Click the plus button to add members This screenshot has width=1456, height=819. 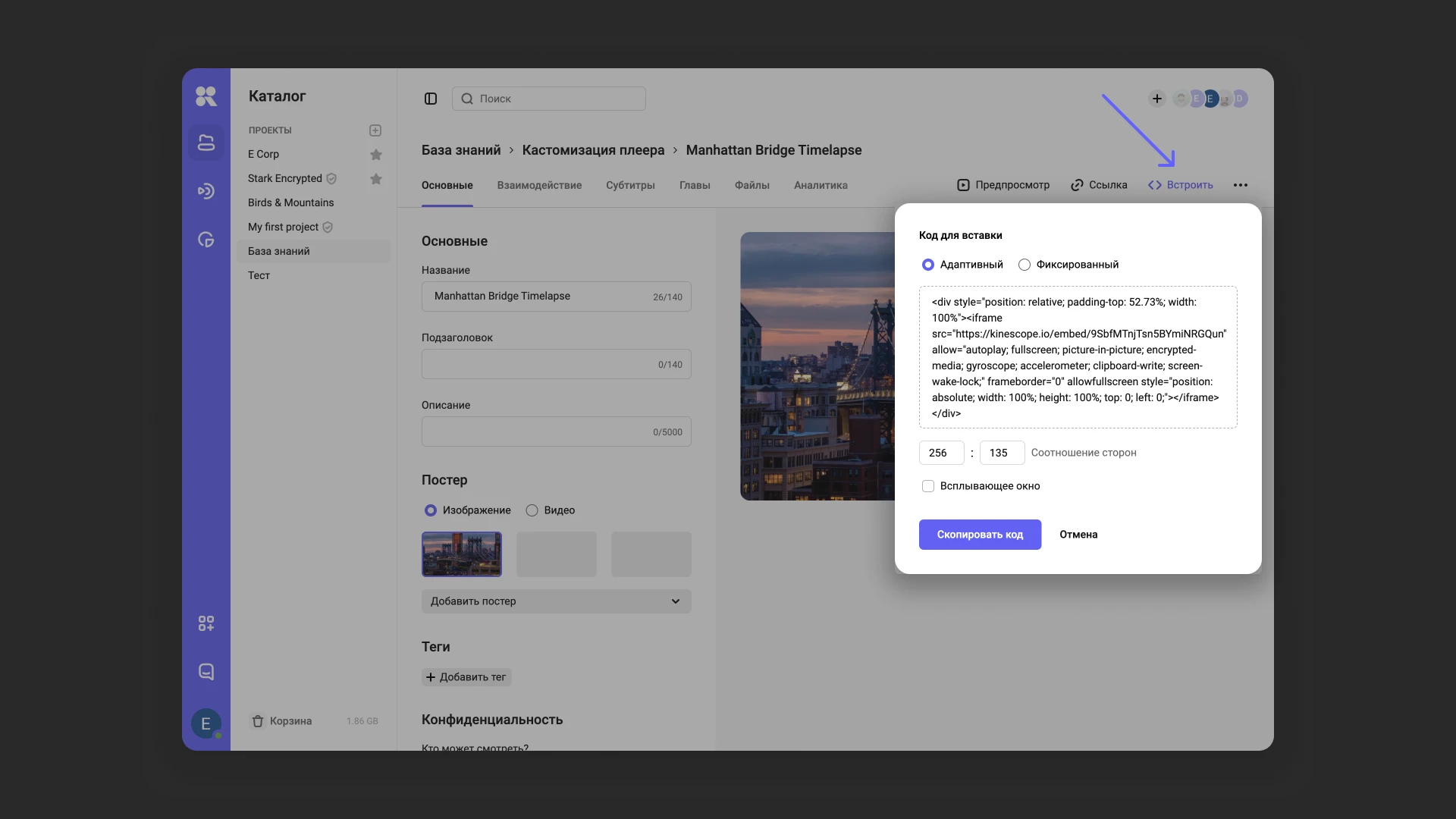click(1156, 99)
